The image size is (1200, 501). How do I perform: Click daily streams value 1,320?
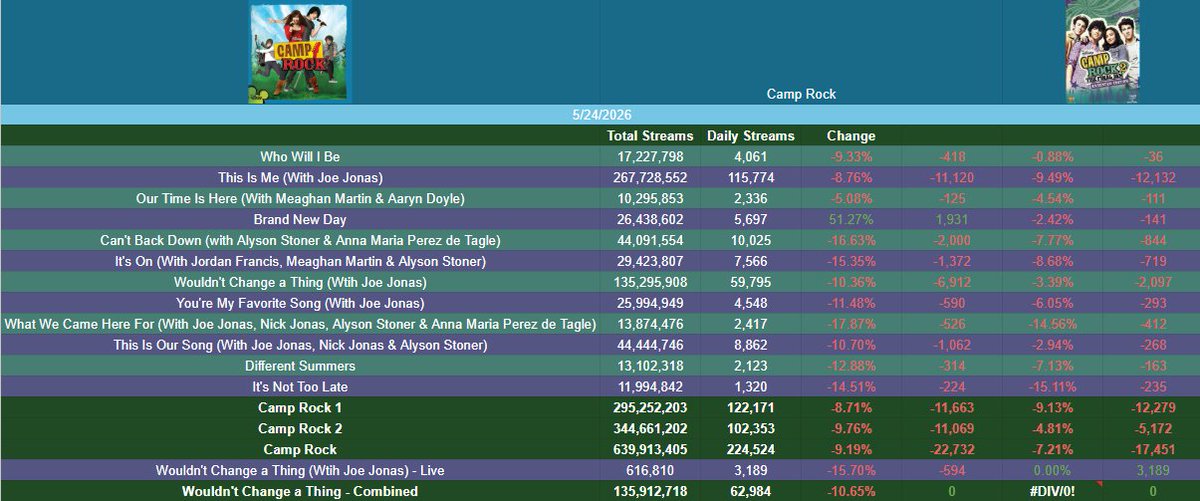tap(751, 387)
